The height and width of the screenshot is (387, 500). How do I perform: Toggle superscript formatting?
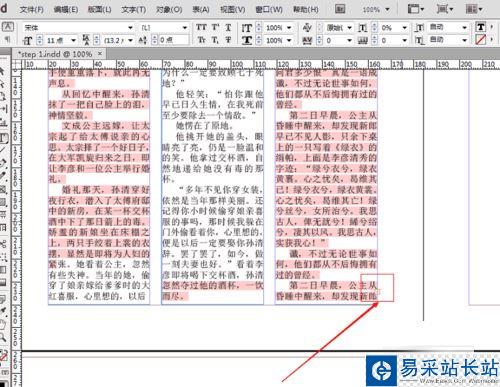tap(216, 27)
